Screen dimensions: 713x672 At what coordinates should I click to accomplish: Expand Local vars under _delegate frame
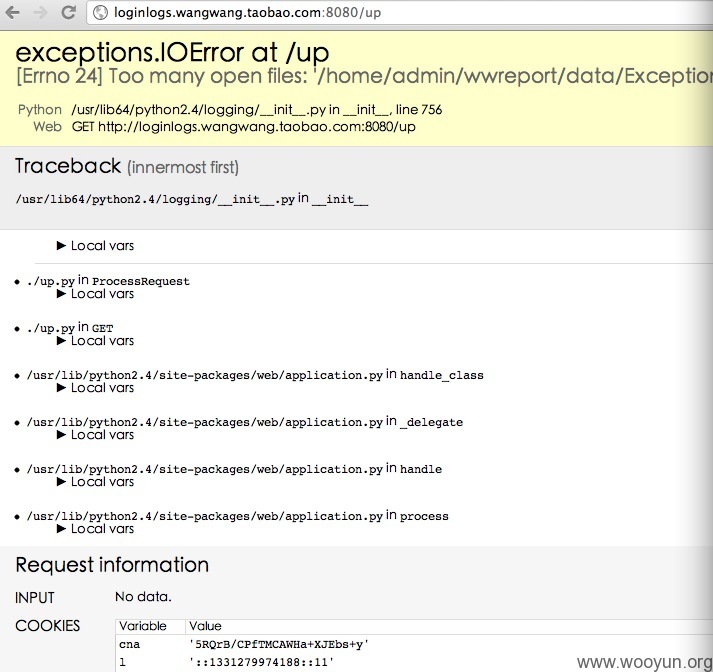click(x=95, y=435)
